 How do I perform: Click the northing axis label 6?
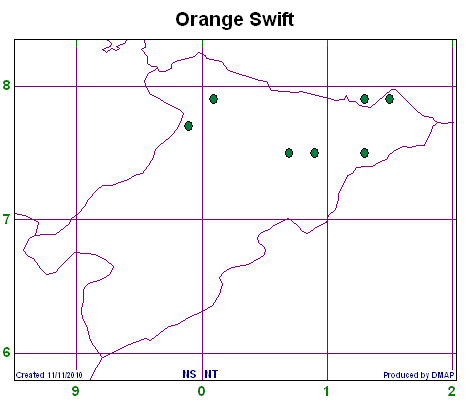click(6, 352)
